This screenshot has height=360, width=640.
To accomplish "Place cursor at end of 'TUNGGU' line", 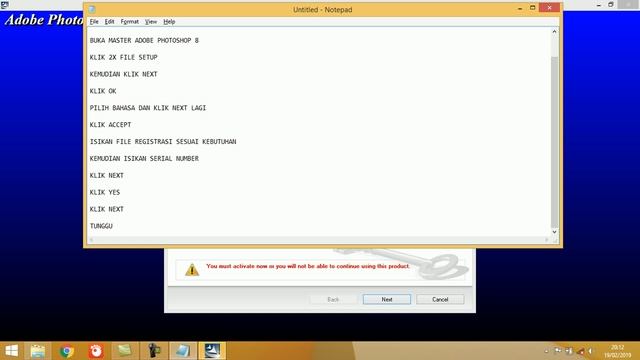I will (x=113, y=226).
